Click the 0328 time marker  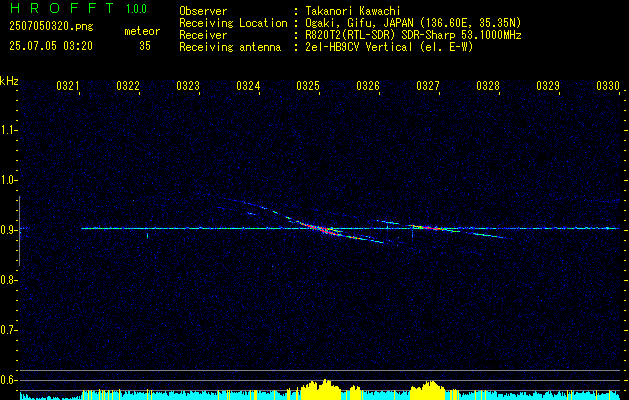click(x=488, y=86)
